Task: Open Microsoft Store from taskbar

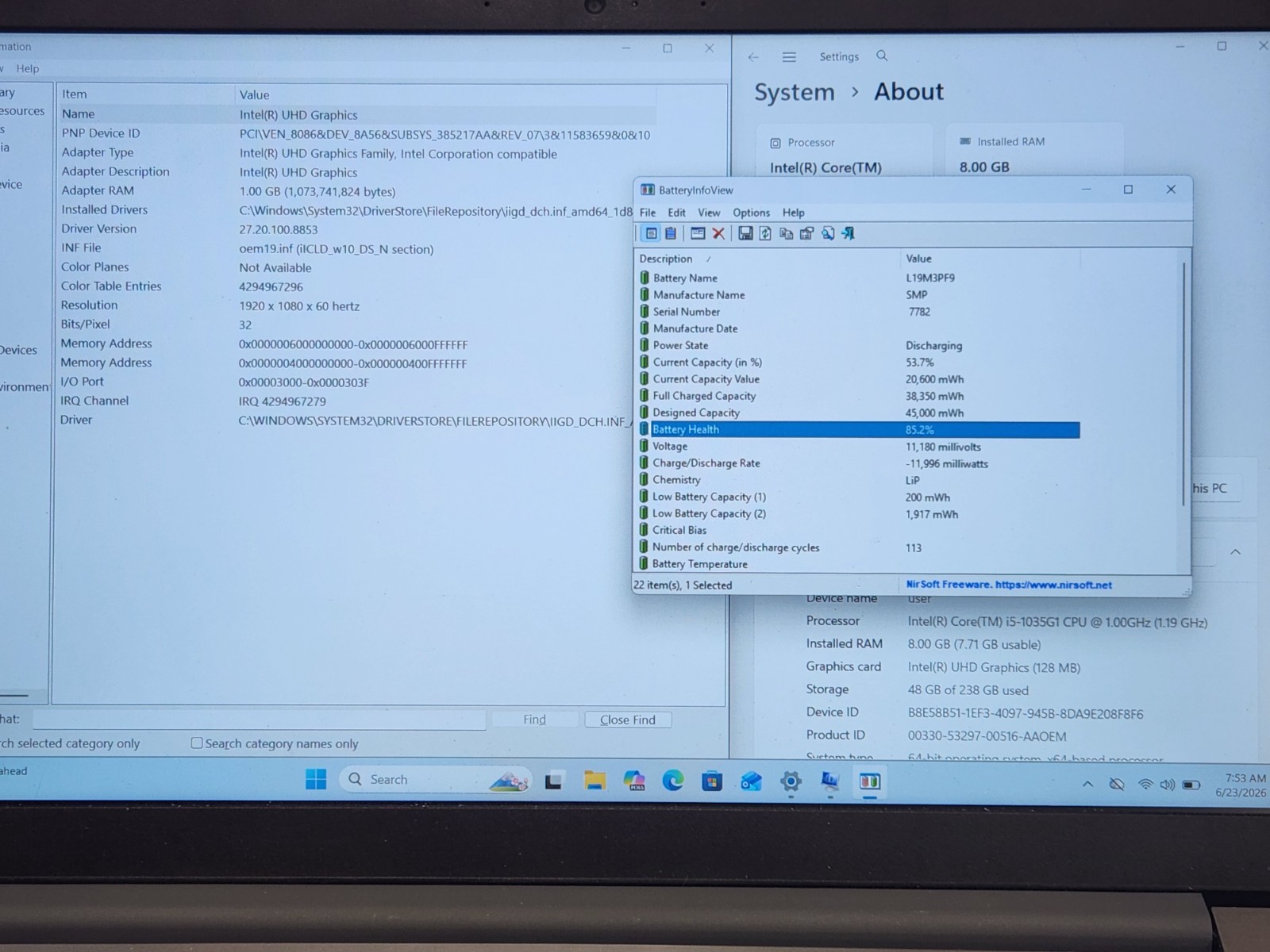Action: tap(712, 781)
